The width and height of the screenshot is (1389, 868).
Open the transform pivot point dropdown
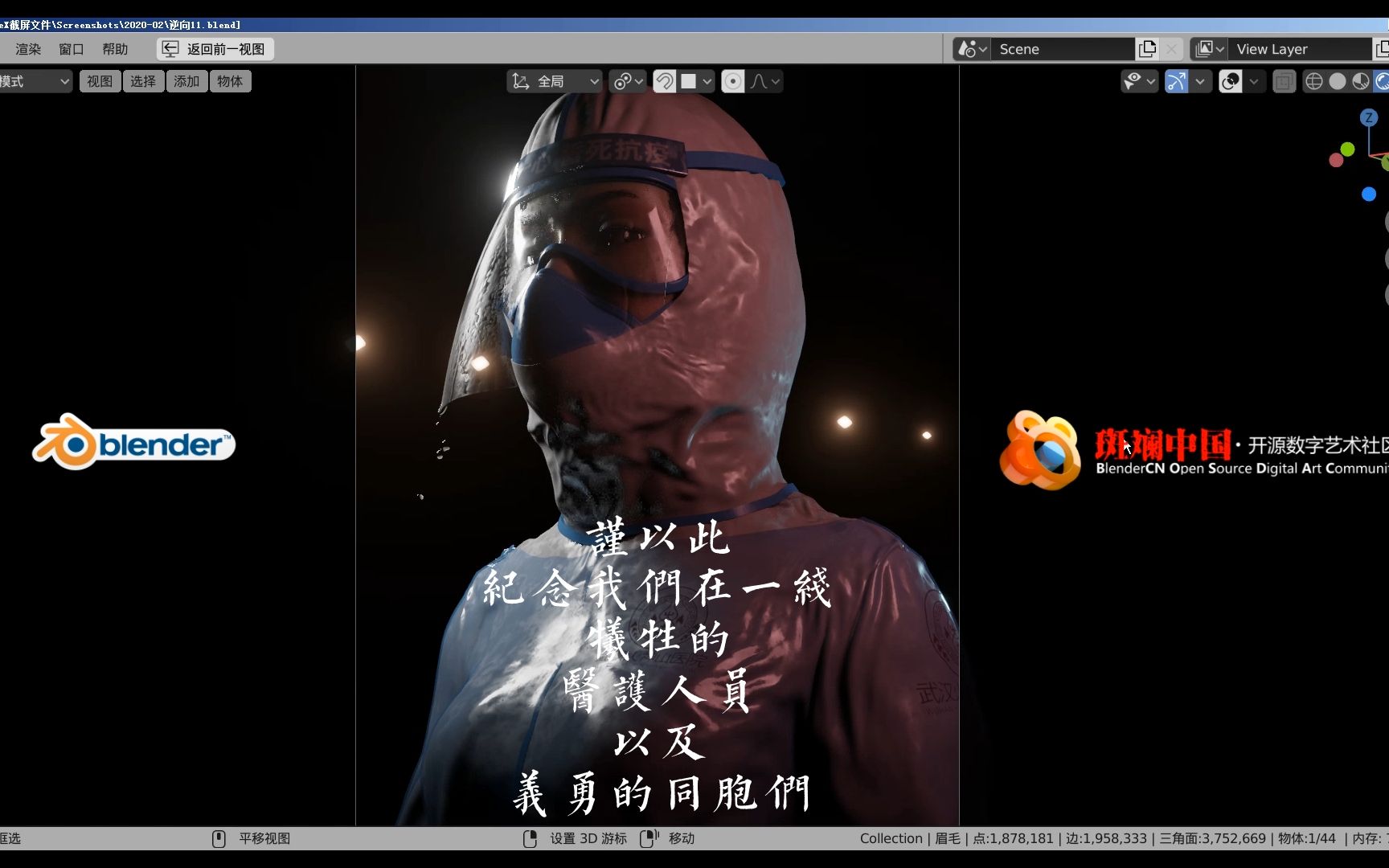point(628,81)
